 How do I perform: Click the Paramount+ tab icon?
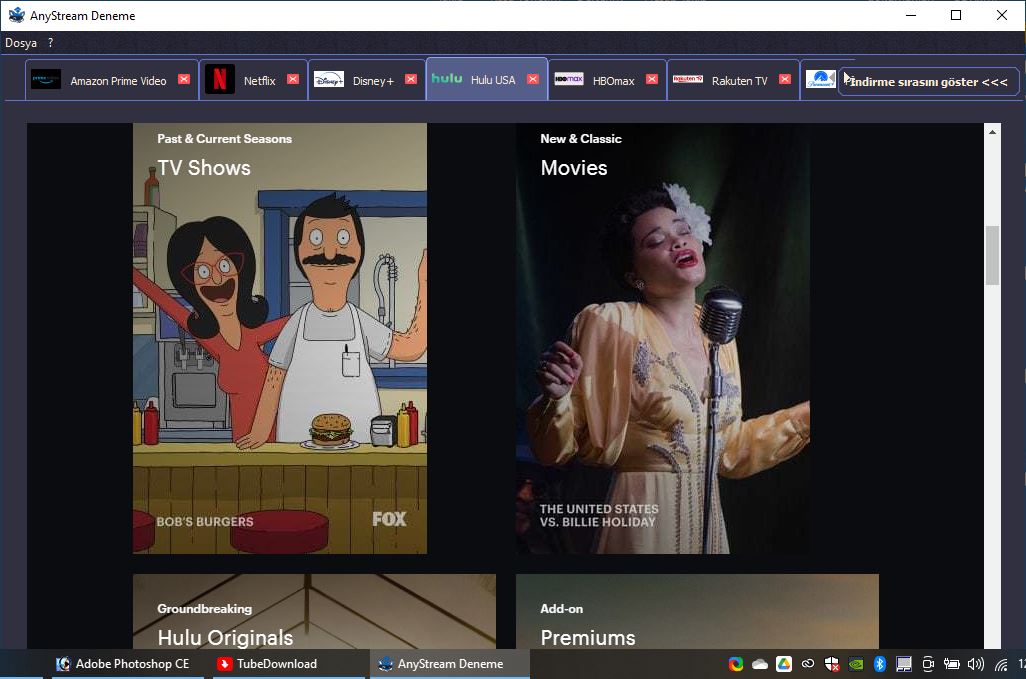(820, 79)
